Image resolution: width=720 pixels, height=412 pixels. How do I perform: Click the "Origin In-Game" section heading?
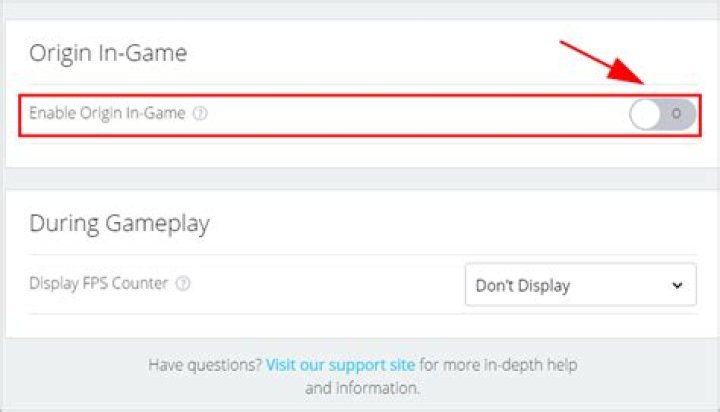(108, 53)
